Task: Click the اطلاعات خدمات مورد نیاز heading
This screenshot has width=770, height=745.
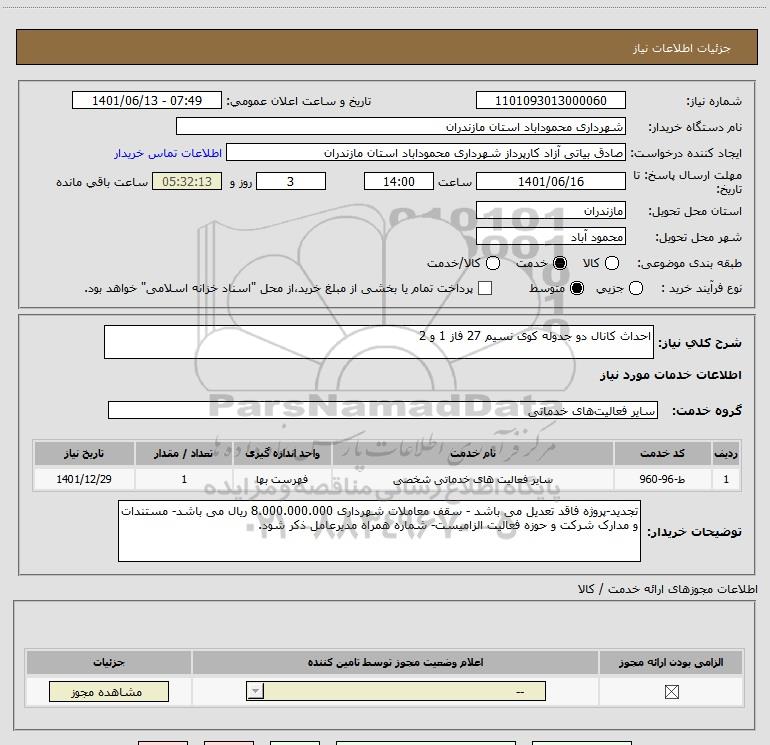Action: [x=670, y=375]
